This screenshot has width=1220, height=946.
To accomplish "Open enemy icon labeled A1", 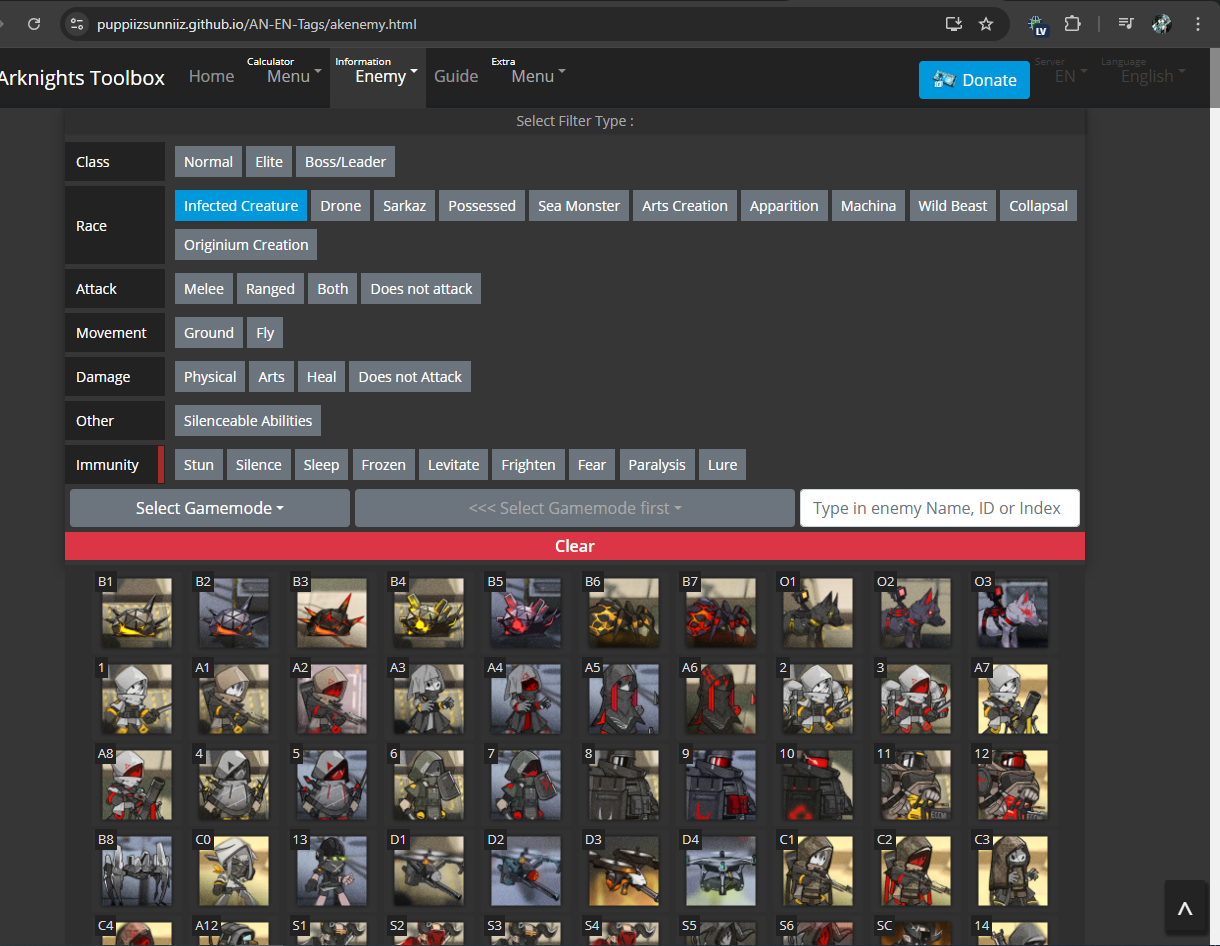I will point(234,699).
